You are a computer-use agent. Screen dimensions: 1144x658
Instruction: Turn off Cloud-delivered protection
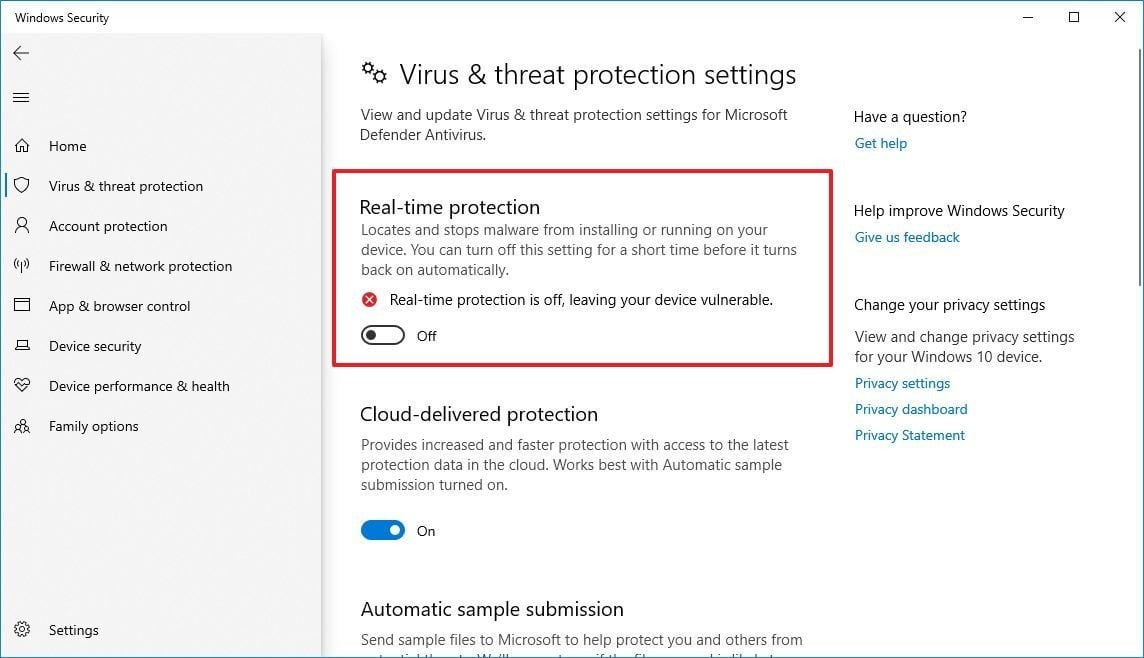click(x=383, y=530)
